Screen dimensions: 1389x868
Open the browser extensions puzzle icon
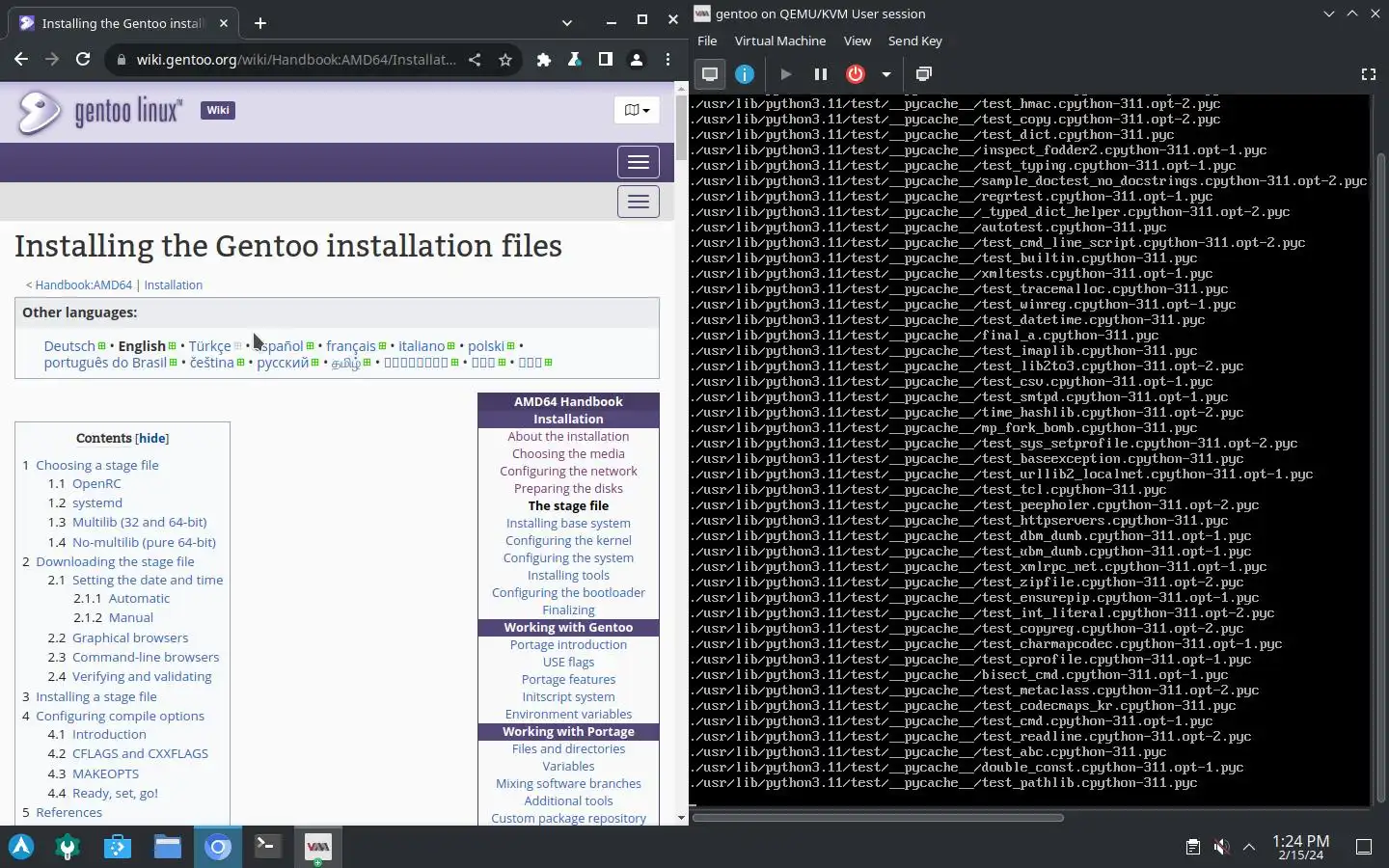tap(544, 60)
